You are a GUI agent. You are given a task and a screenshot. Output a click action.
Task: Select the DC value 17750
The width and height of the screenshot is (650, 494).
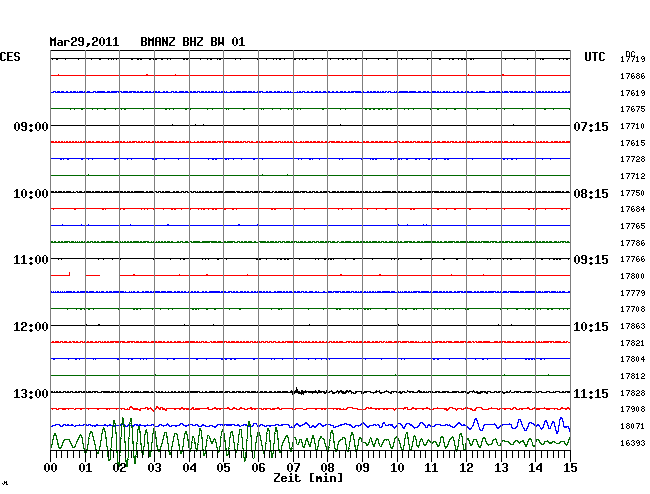click(x=633, y=193)
